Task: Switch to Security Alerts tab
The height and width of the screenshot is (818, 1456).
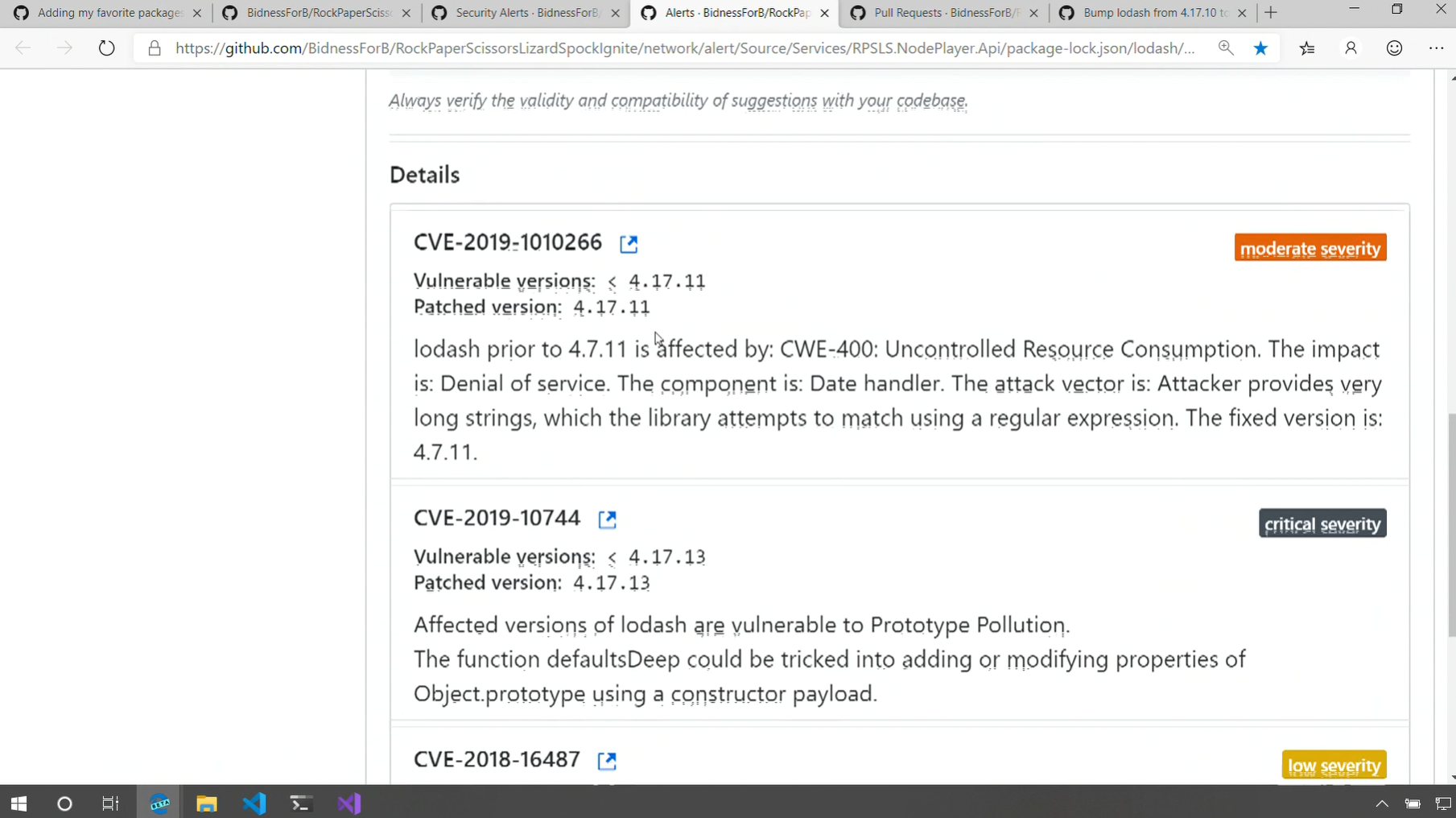Action: coord(526,13)
